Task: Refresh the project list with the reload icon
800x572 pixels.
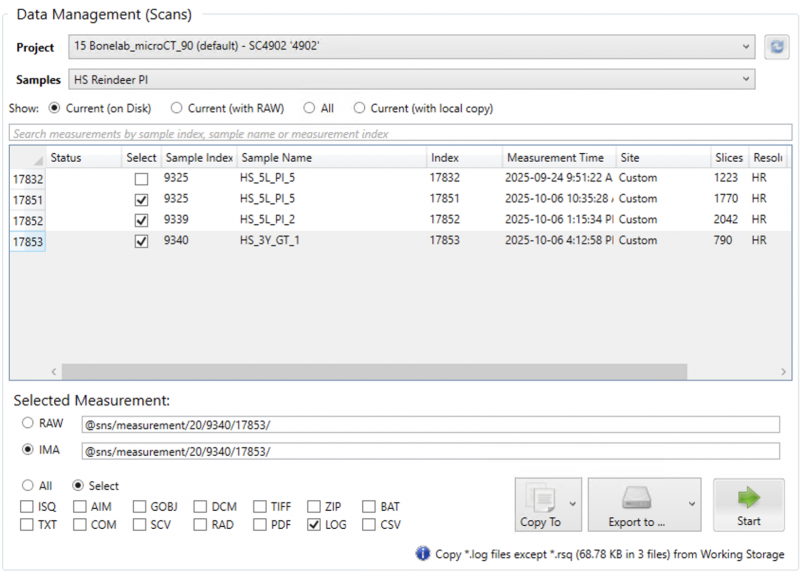Action: (x=777, y=47)
